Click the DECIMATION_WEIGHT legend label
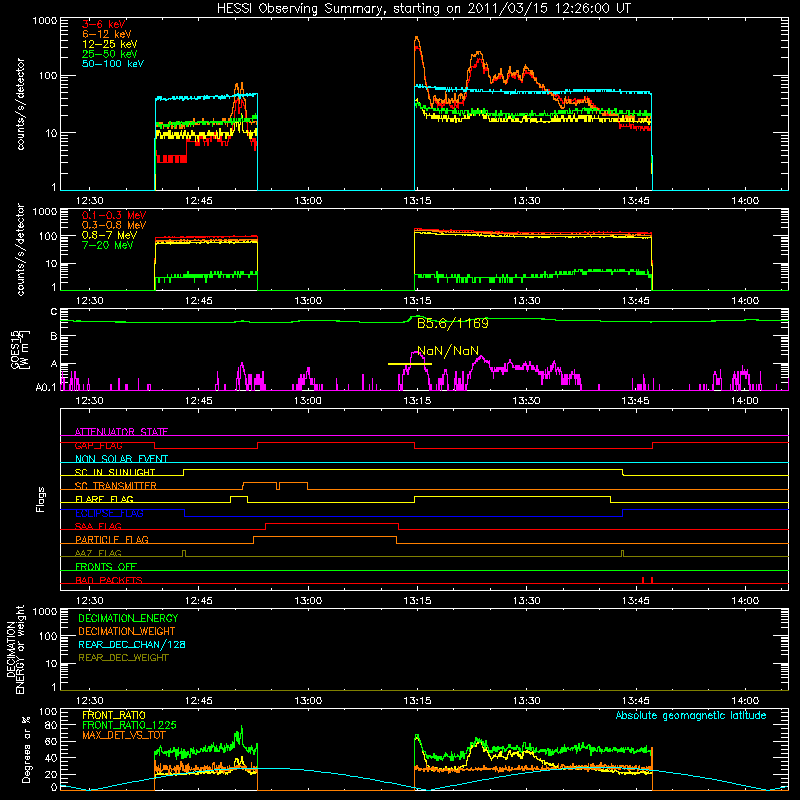Viewport: 800px width, 800px height. click(x=127, y=632)
